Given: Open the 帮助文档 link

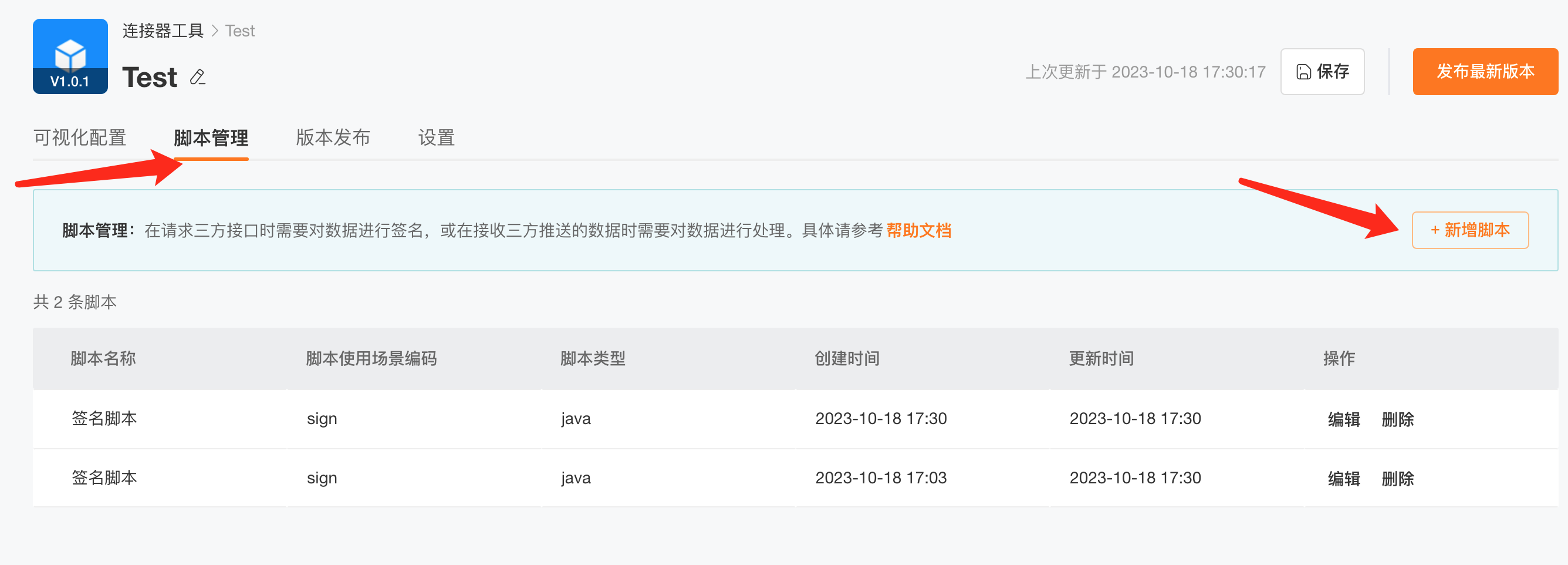Looking at the screenshot, I should point(918,230).
